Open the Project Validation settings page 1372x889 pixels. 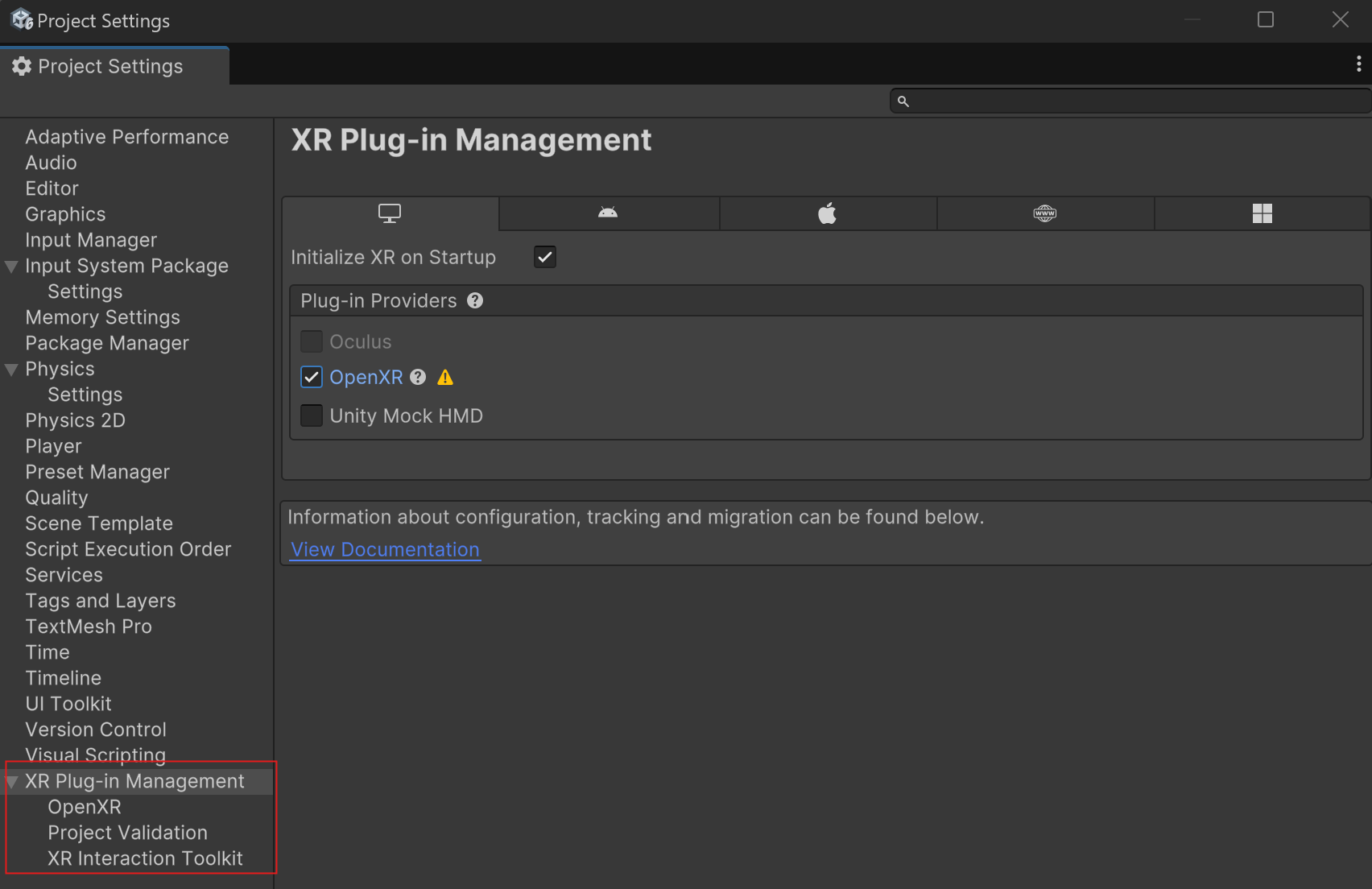coord(127,833)
